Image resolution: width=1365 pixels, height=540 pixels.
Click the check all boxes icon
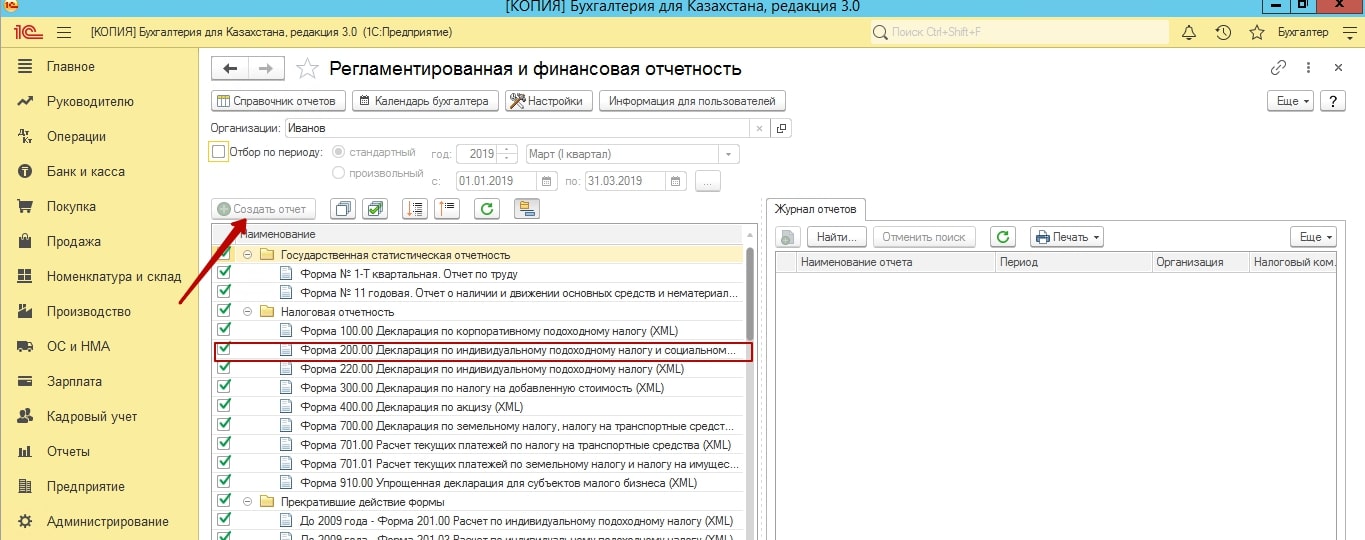[x=375, y=209]
